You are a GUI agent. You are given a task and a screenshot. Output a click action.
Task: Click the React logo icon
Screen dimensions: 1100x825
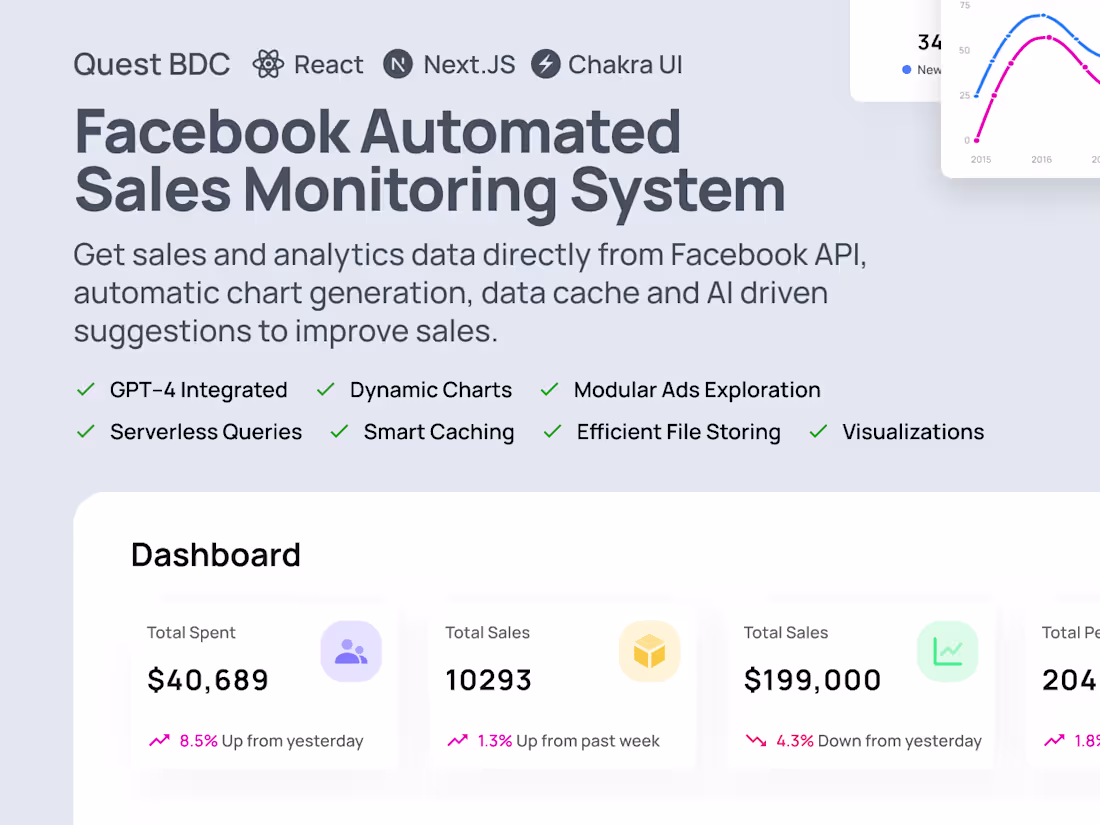click(x=266, y=64)
